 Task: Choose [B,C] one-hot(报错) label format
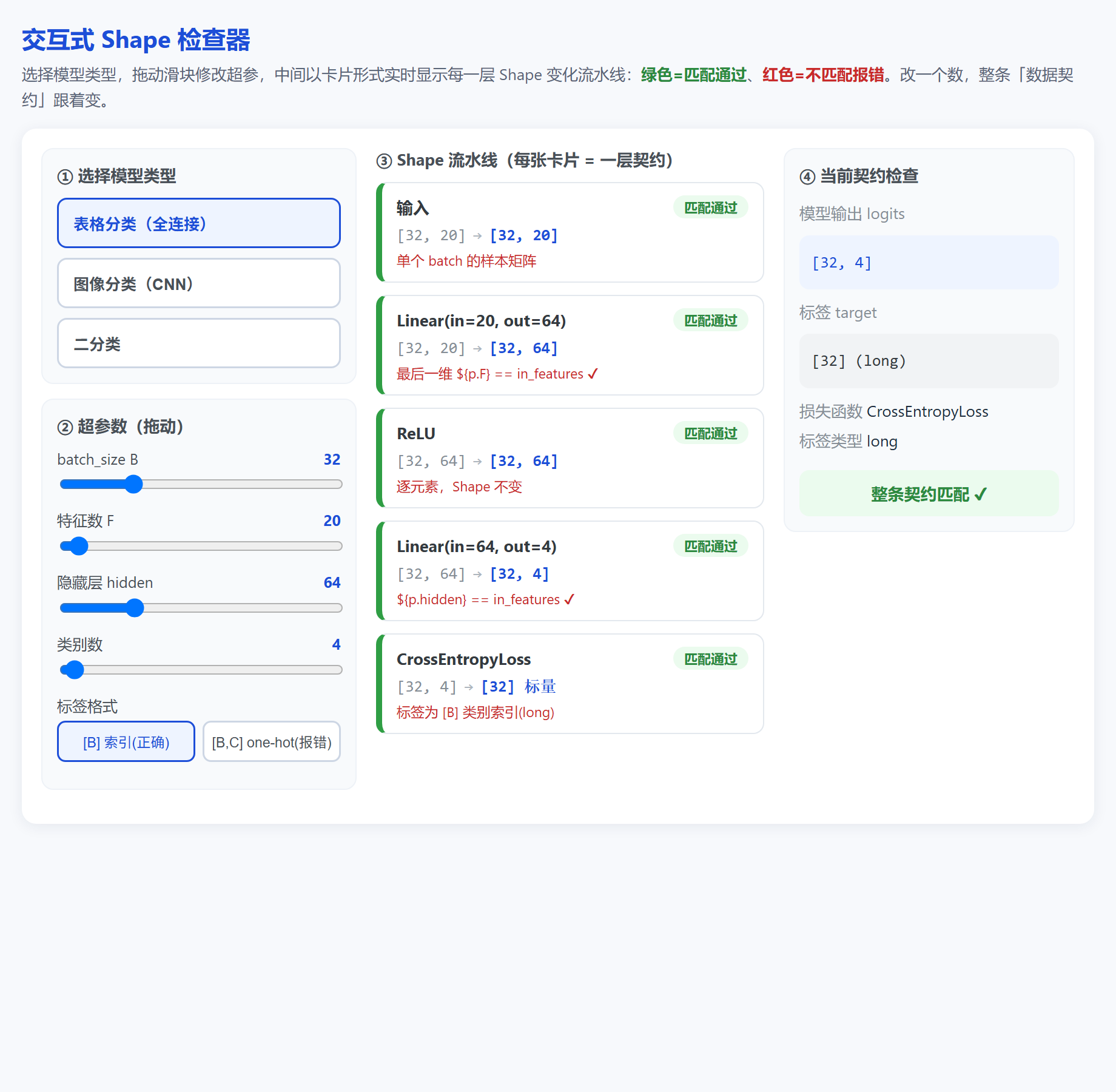click(x=272, y=741)
